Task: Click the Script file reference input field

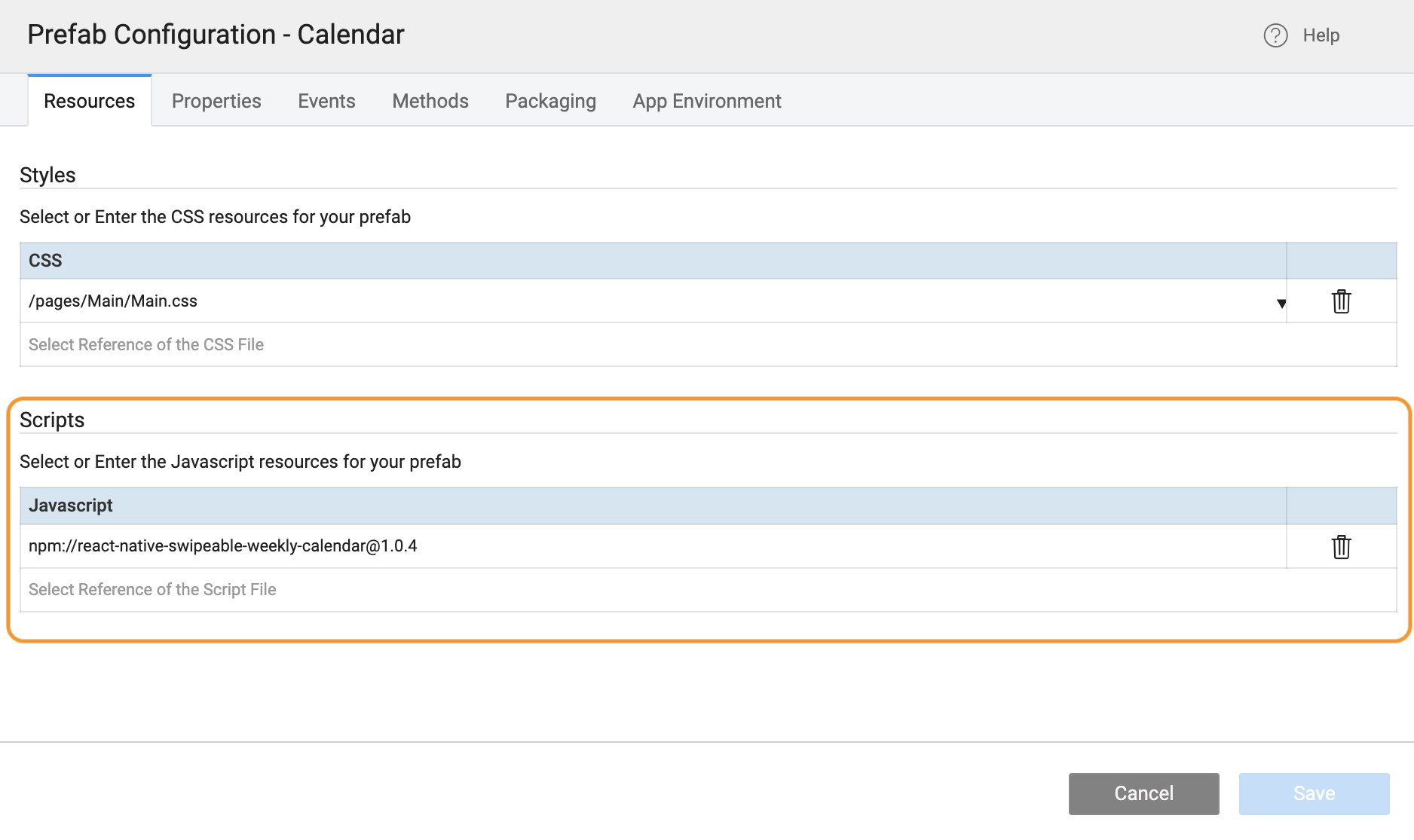Action: [x=301, y=589]
